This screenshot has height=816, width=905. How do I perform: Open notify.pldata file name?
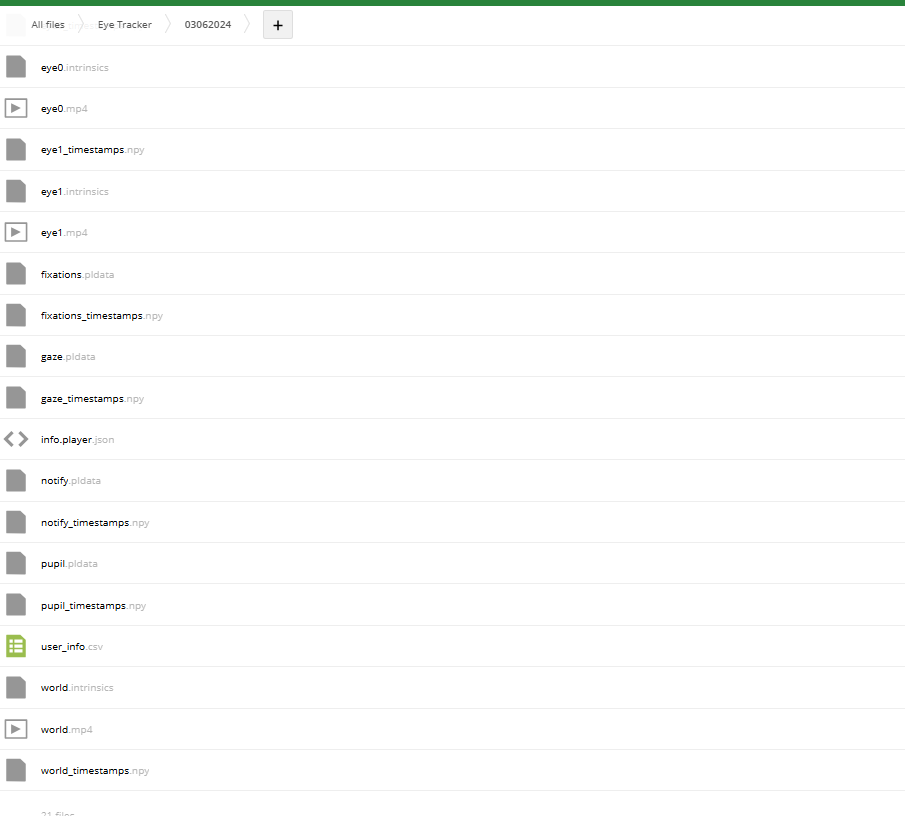[71, 481]
